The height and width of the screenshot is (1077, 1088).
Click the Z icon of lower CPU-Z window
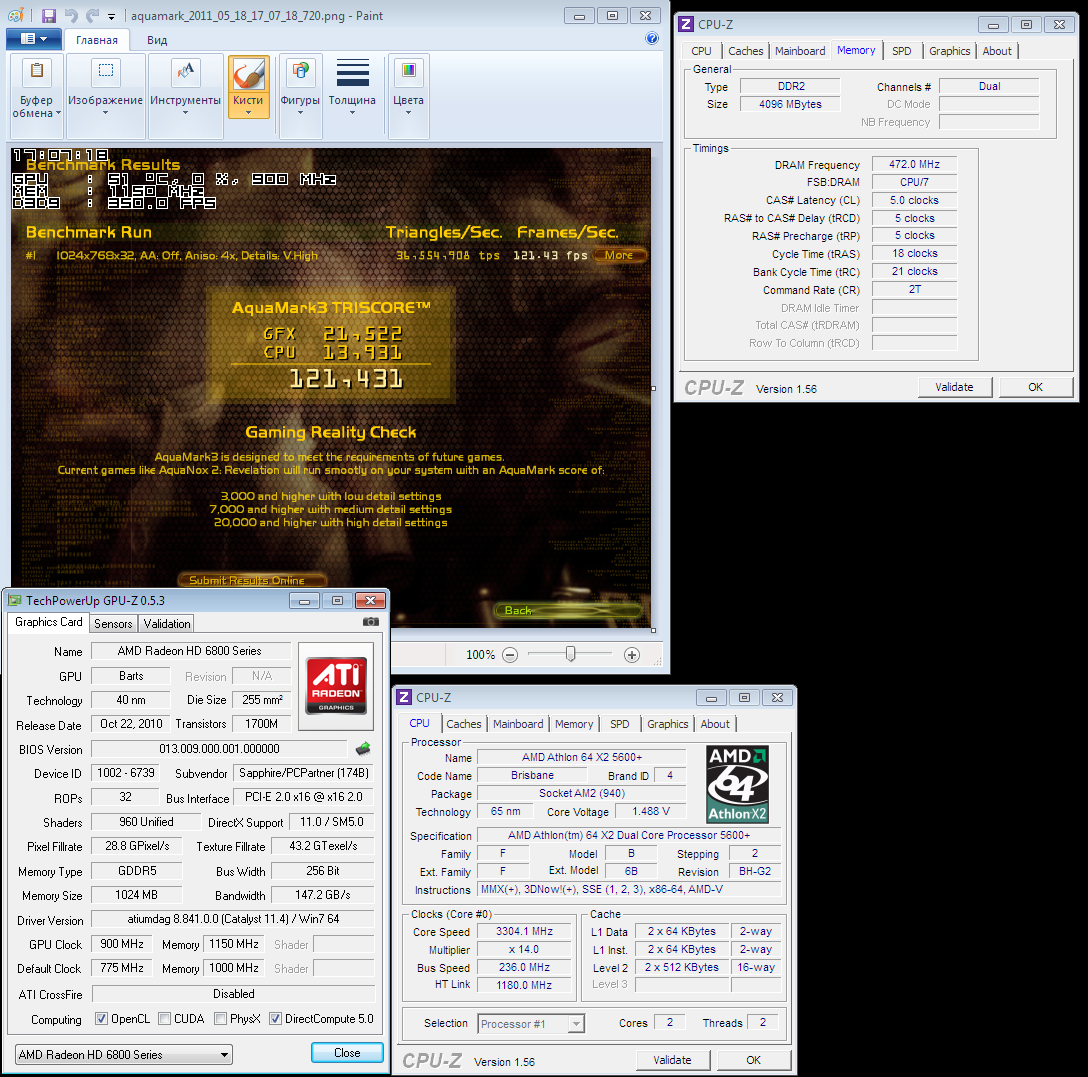[404, 697]
